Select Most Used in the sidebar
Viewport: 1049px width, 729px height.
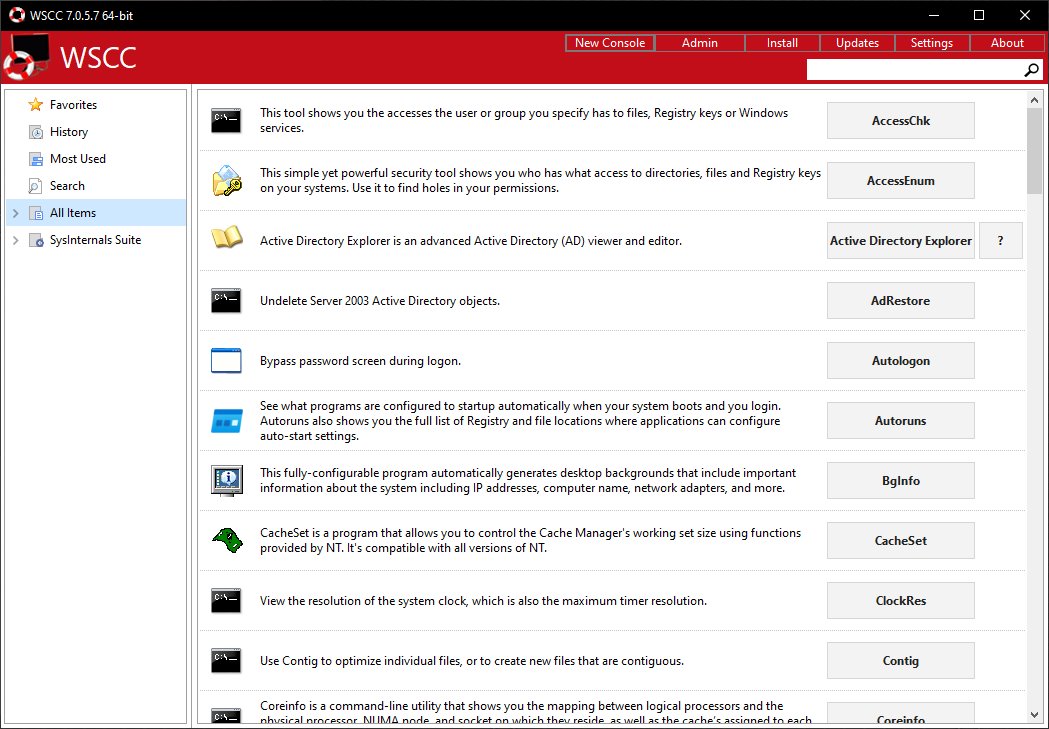point(78,159)
